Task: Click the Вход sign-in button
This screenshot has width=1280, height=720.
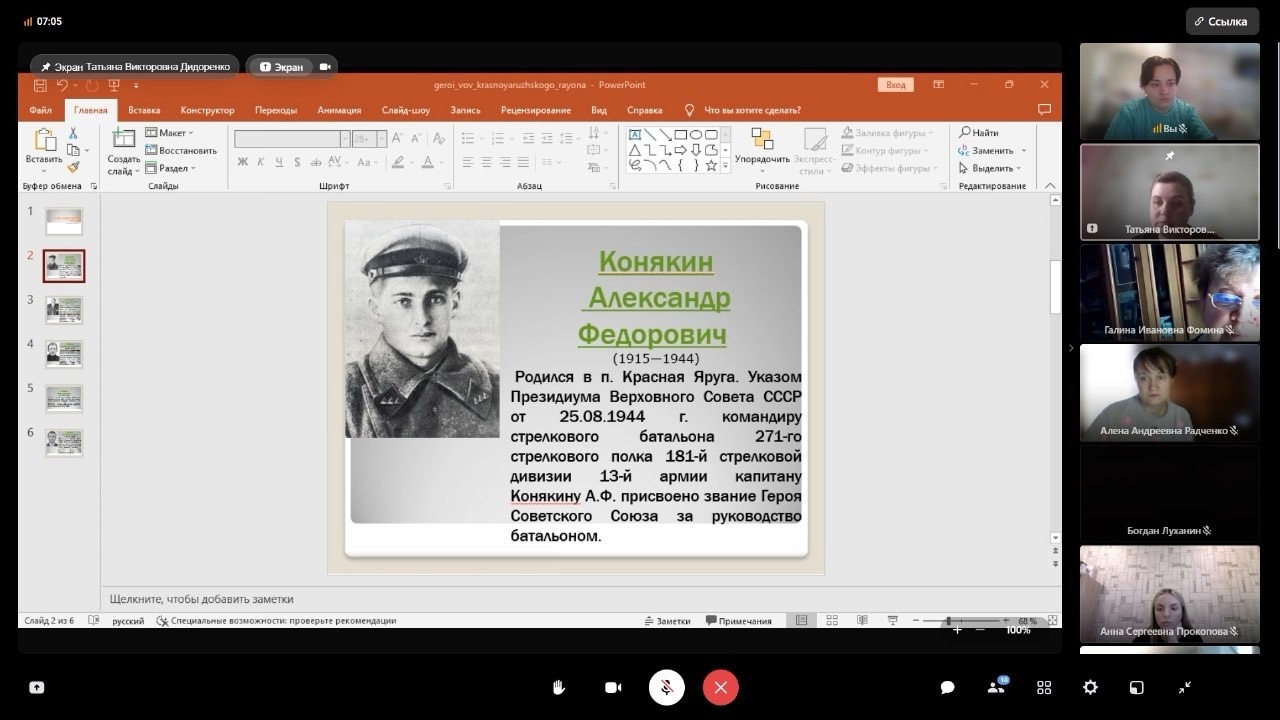Action: tap(895, 85)
